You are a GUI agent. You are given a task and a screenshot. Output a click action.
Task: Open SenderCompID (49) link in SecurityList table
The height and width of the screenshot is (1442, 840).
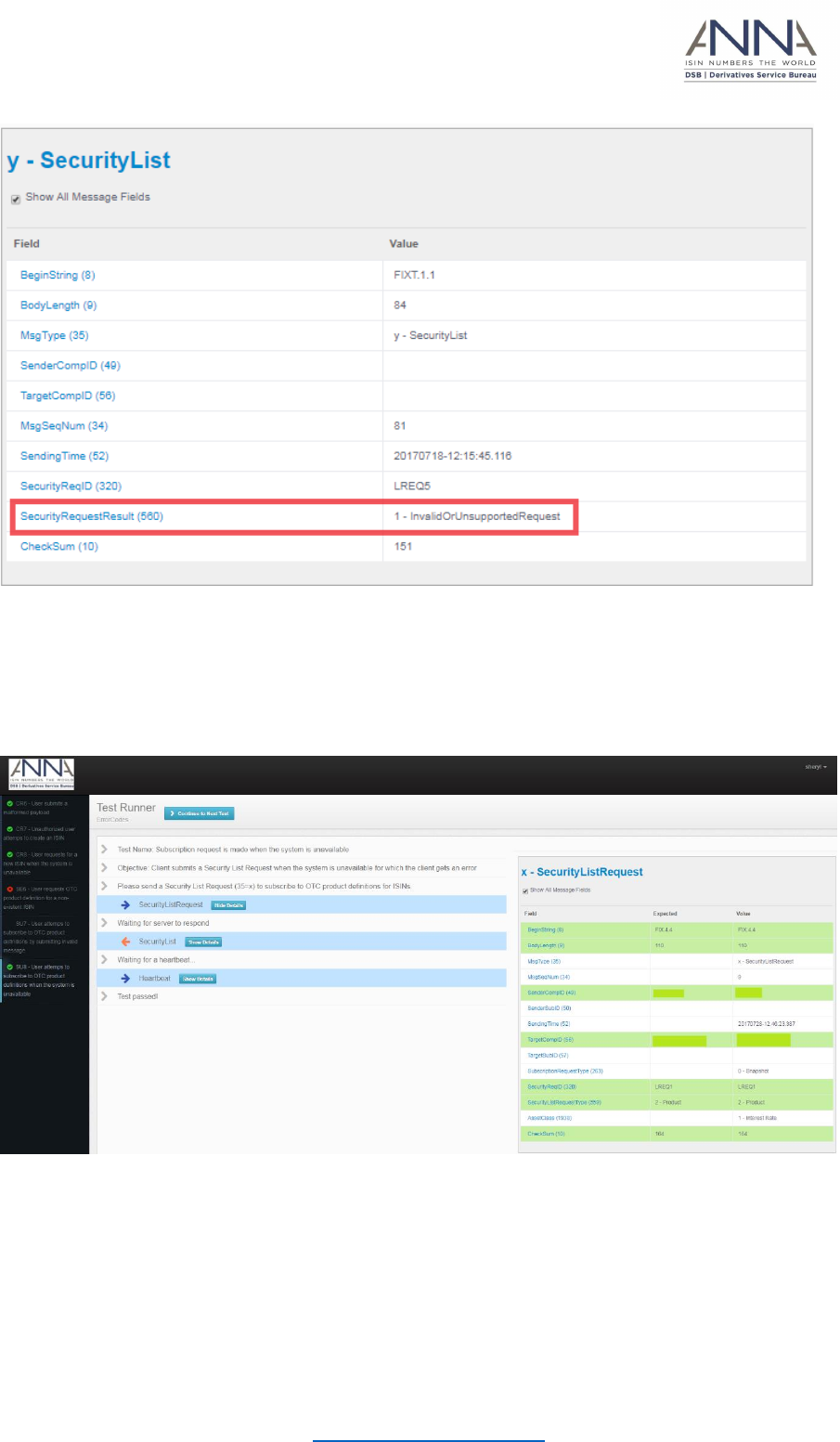click(x=71, y=366)
